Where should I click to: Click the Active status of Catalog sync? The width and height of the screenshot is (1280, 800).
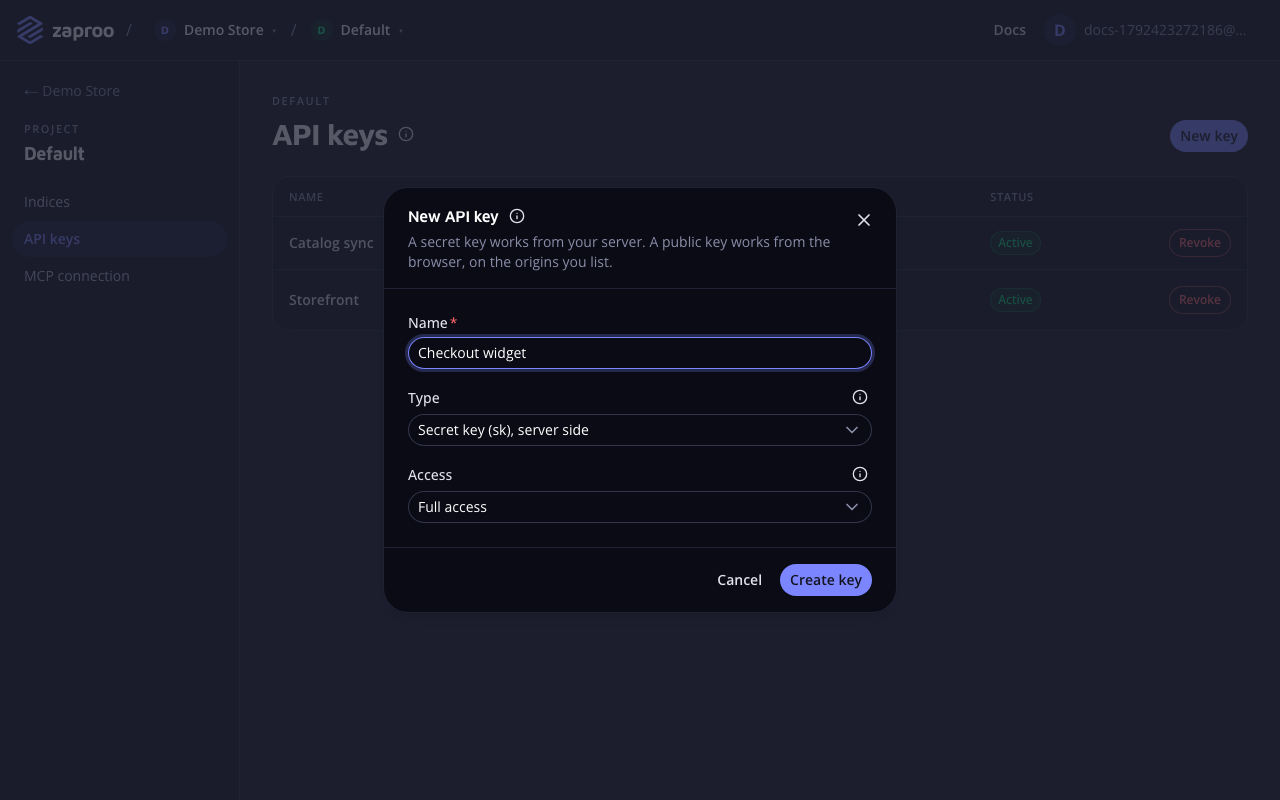[1015, 243]
